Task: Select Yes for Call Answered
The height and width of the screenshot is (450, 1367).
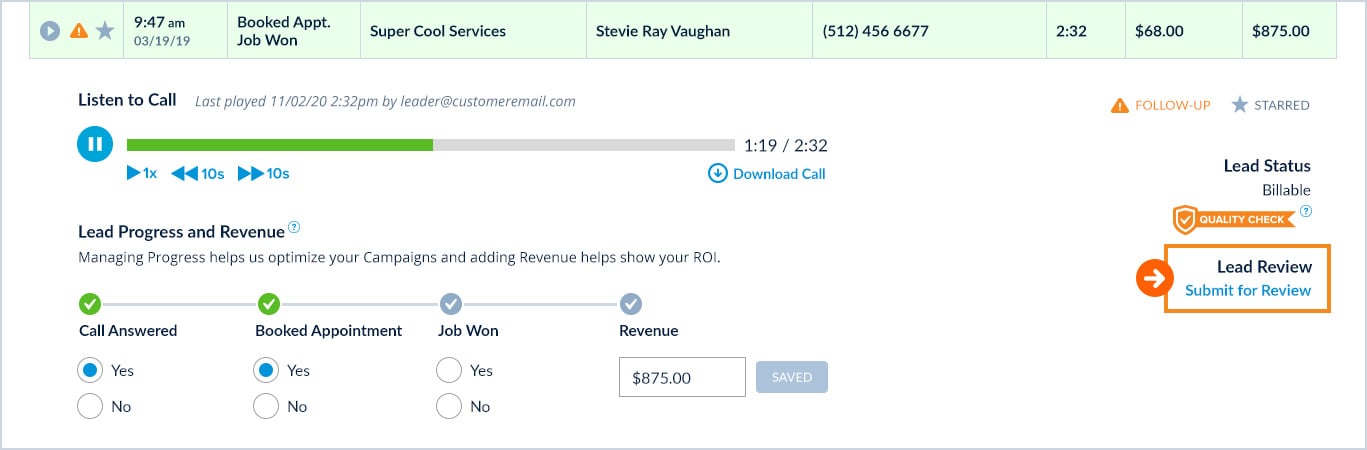Action: click(x=90, y=370)
